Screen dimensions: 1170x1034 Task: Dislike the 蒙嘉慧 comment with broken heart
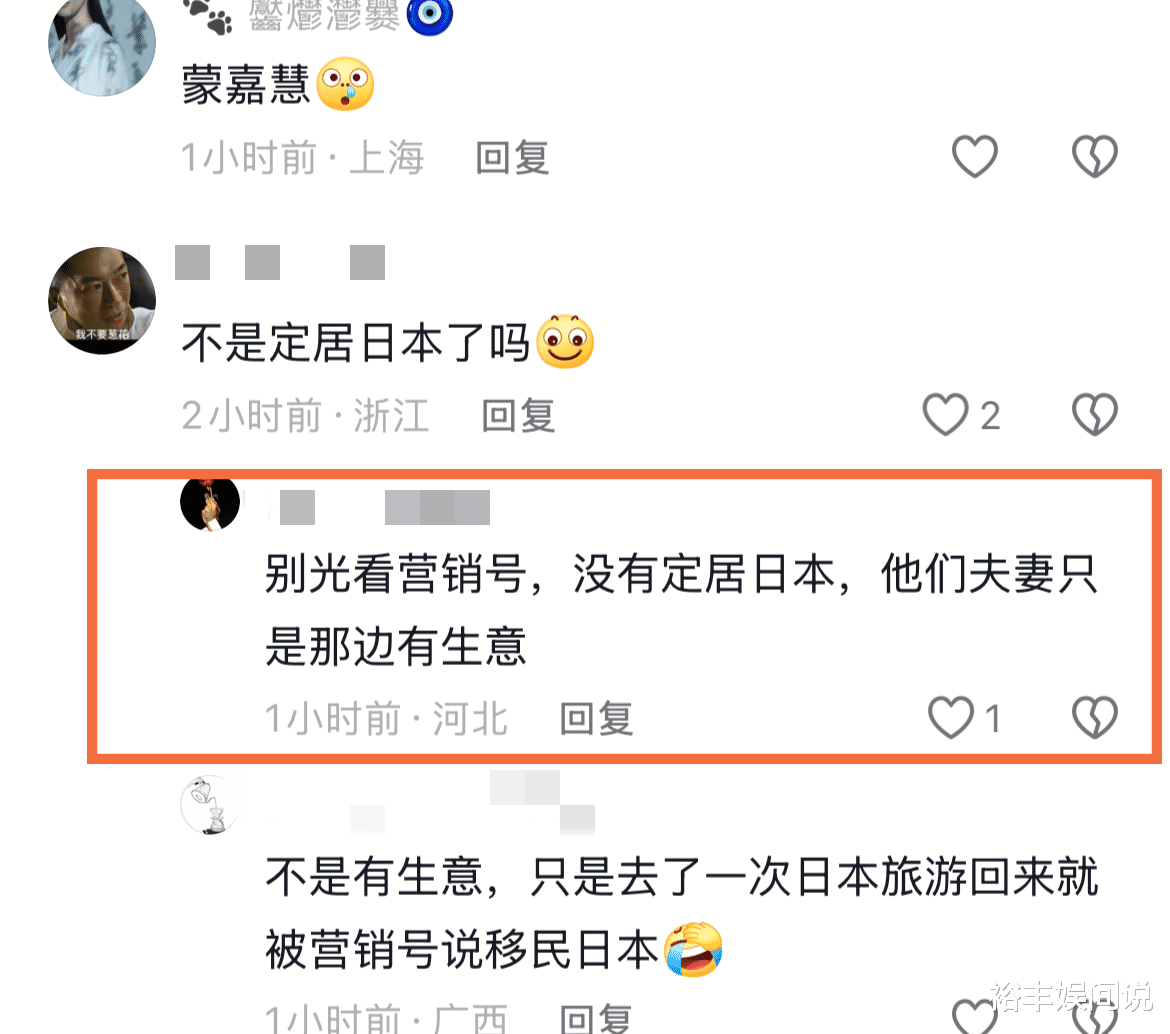pyautogui.click(x=1095, y=157)
